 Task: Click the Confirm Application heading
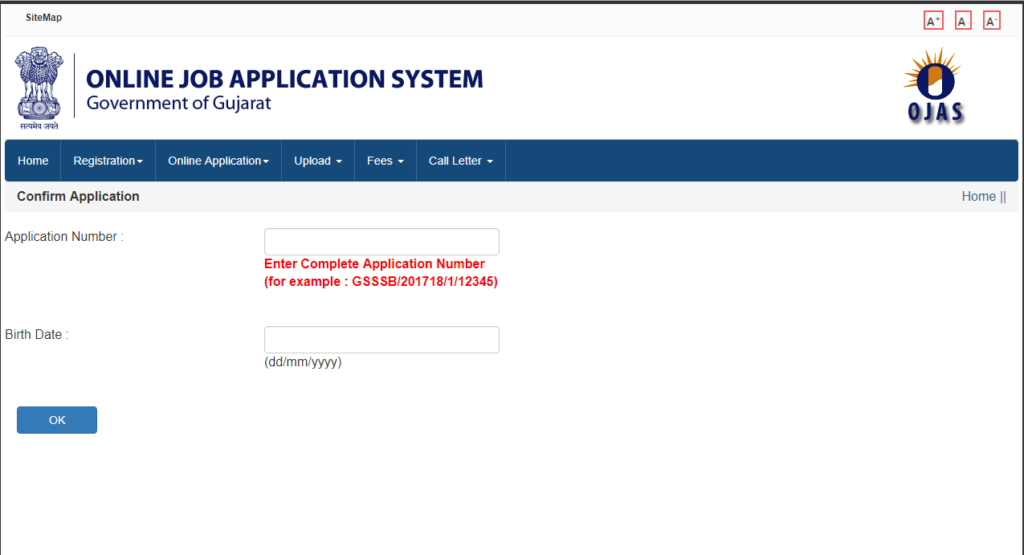tap(78, 197)
